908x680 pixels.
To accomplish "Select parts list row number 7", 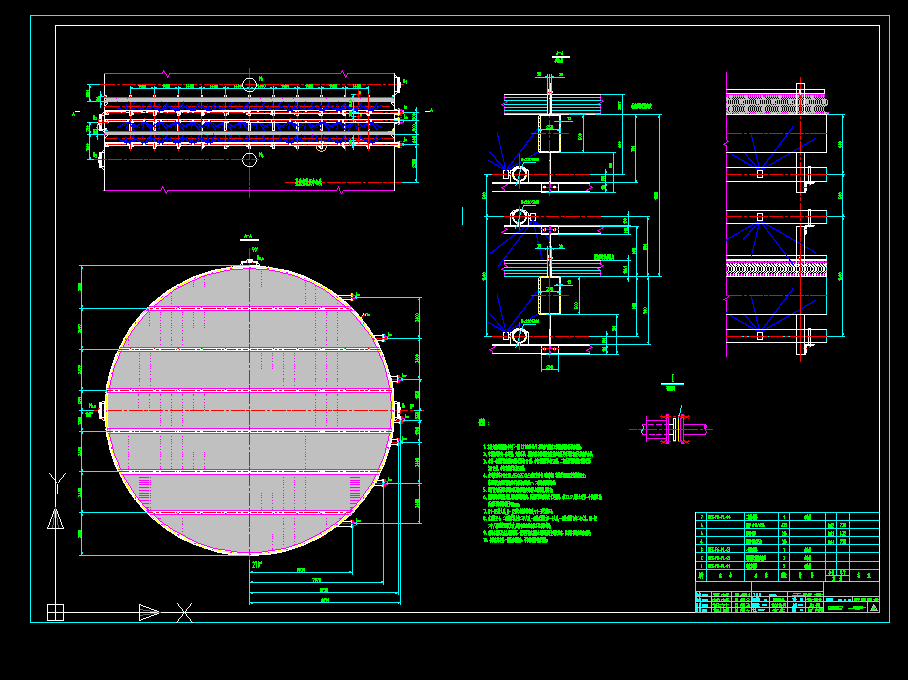I will pos(788,517).
